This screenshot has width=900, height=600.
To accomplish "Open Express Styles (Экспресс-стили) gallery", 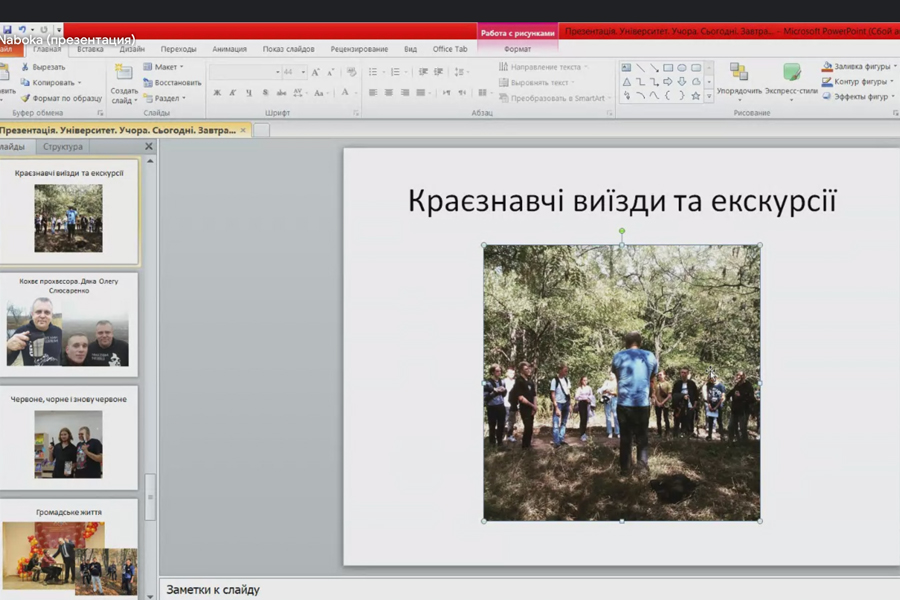I will point(791,80).
